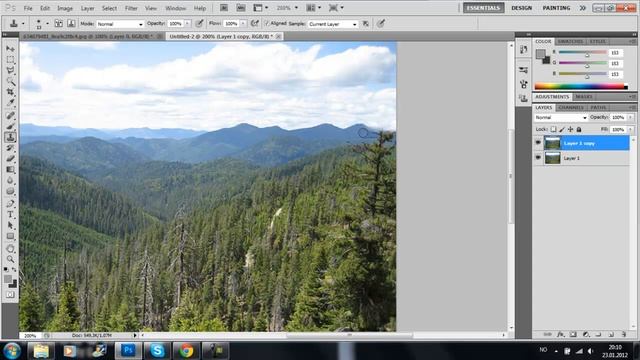The height and width of the screenshot is (360, 640).
Task: Switch to the Channels tab
Action: coord(571,108)
